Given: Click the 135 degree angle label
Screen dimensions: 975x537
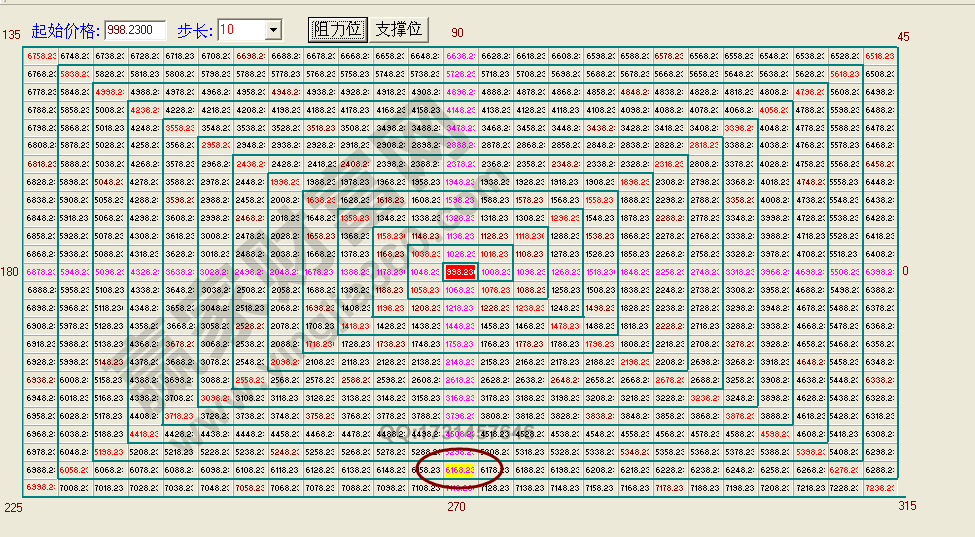Looking at the screenshot, I should click(11, 35).
